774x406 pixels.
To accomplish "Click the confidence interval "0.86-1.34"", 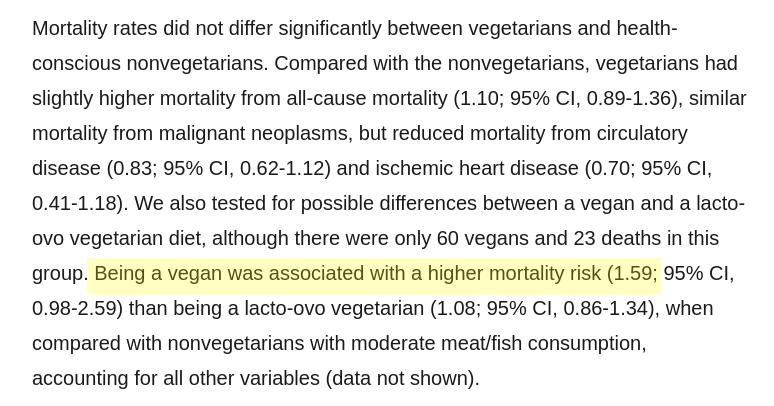I will 608,309.
